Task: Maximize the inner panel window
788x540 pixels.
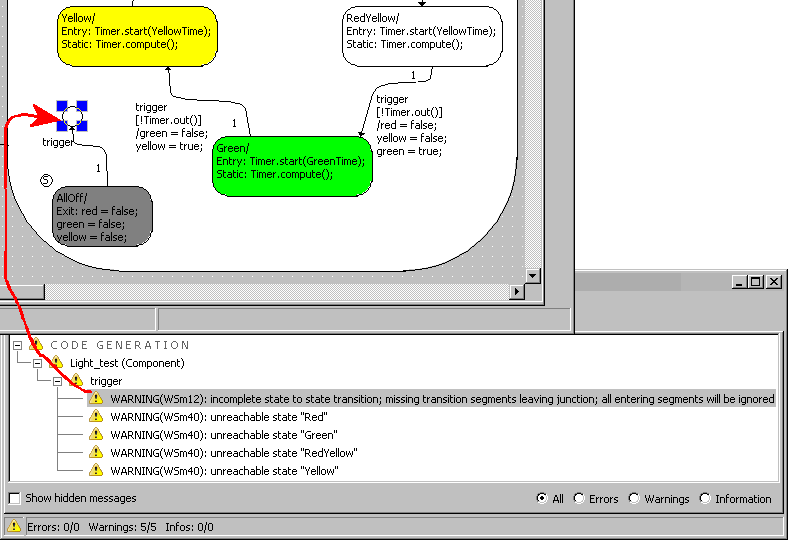Action: pyautogui.click(x=755, y=282)
